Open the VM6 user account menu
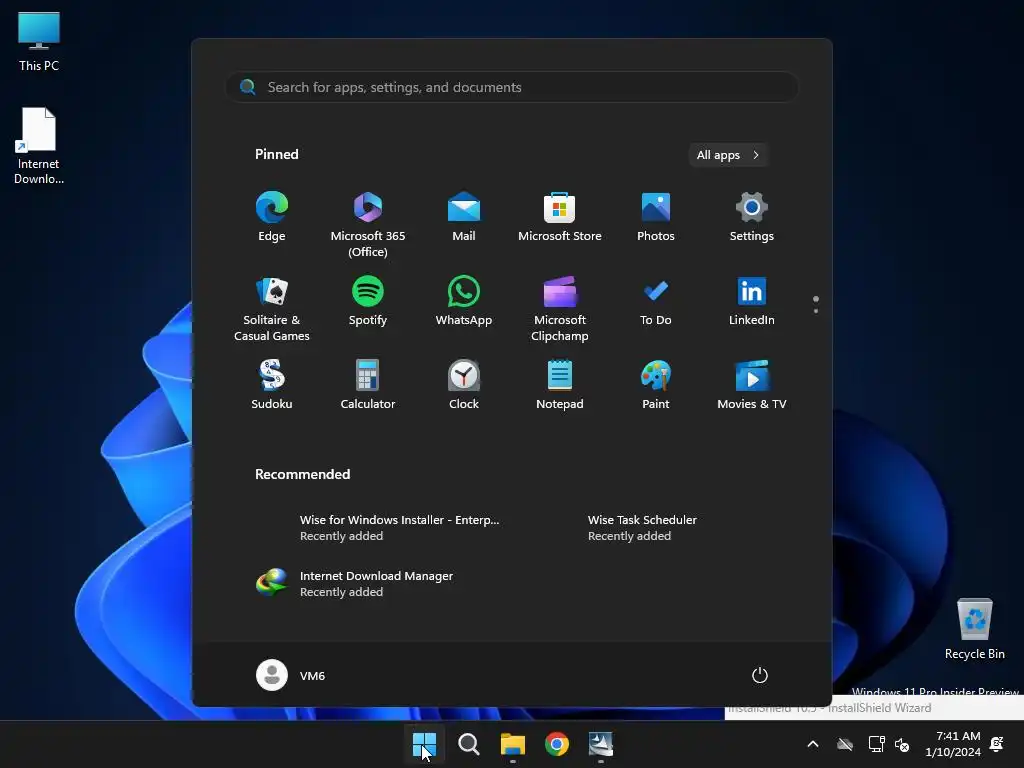The image size is (1024, 768). pos(291,675)
